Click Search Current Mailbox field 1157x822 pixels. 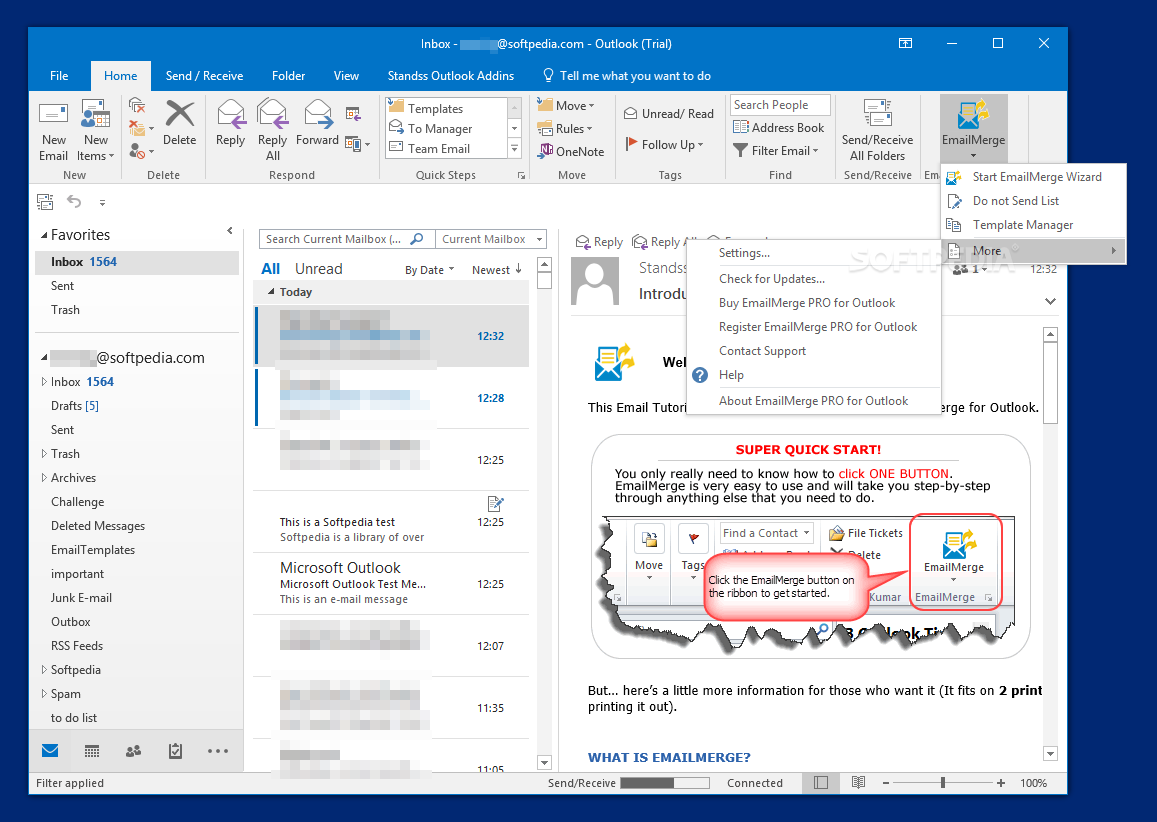pyautogui.click(x=347, y=239)
